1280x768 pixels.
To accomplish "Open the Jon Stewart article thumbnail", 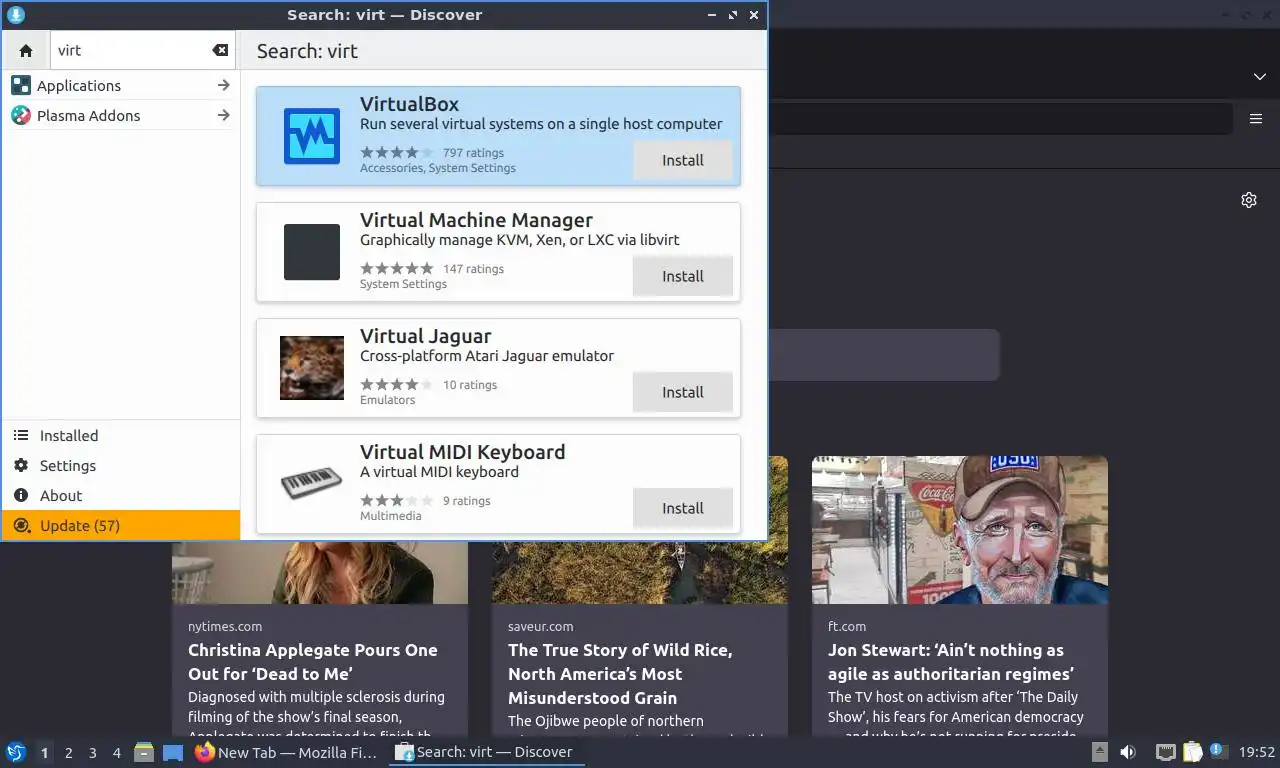I will coord(960,530).
